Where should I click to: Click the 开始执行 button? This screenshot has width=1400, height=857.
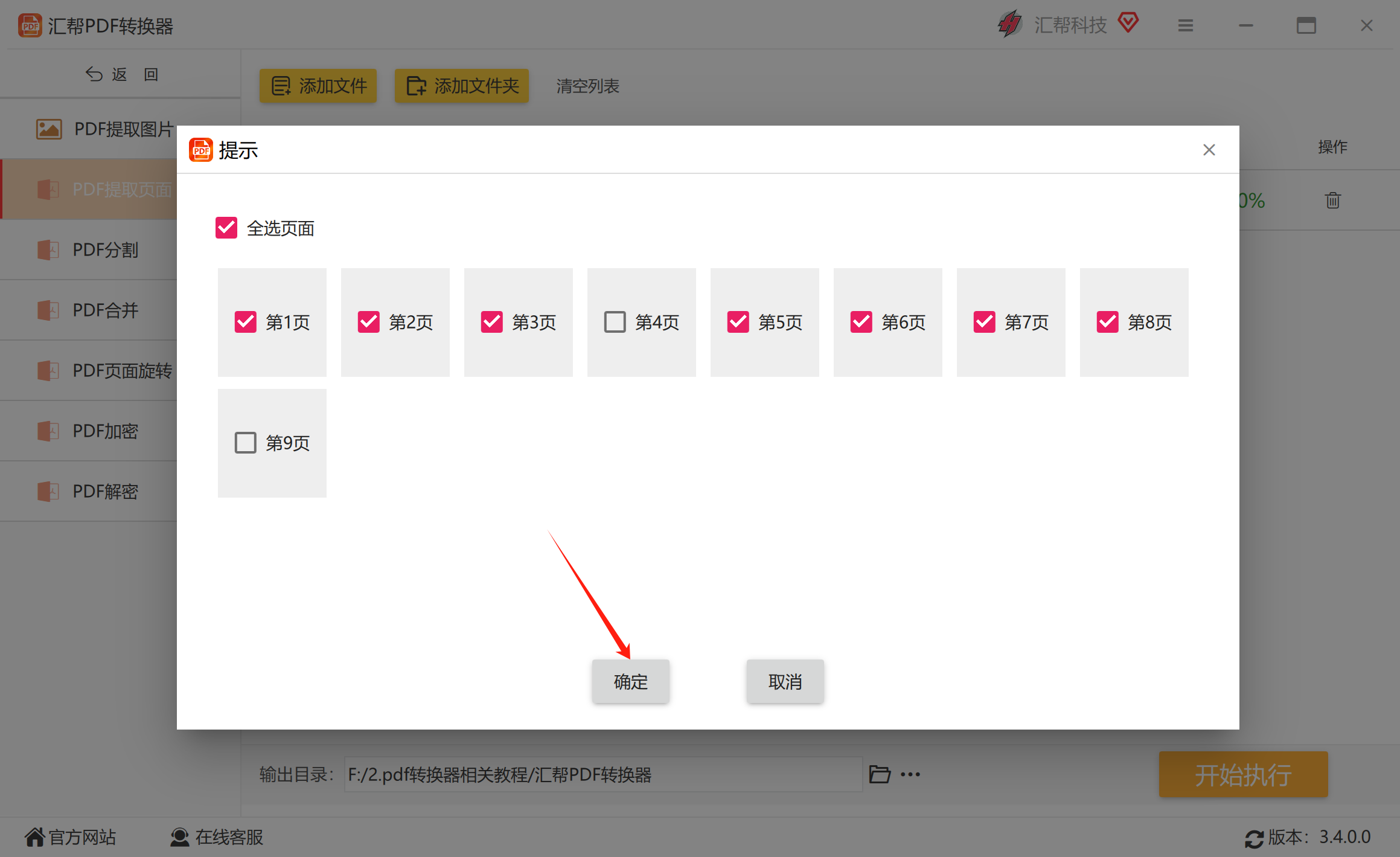[x=1243, y=774]
